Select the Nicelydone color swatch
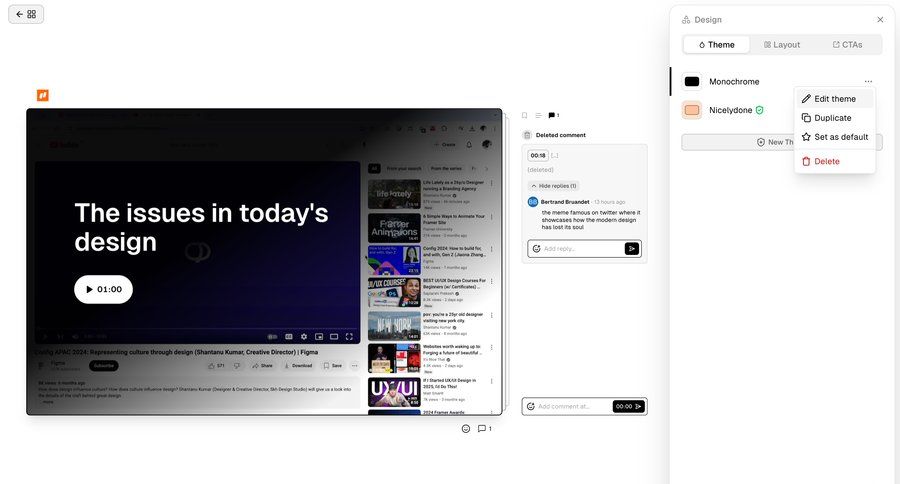Image resolution: width=900 pixels, height=484 pixels. (691, 110)
